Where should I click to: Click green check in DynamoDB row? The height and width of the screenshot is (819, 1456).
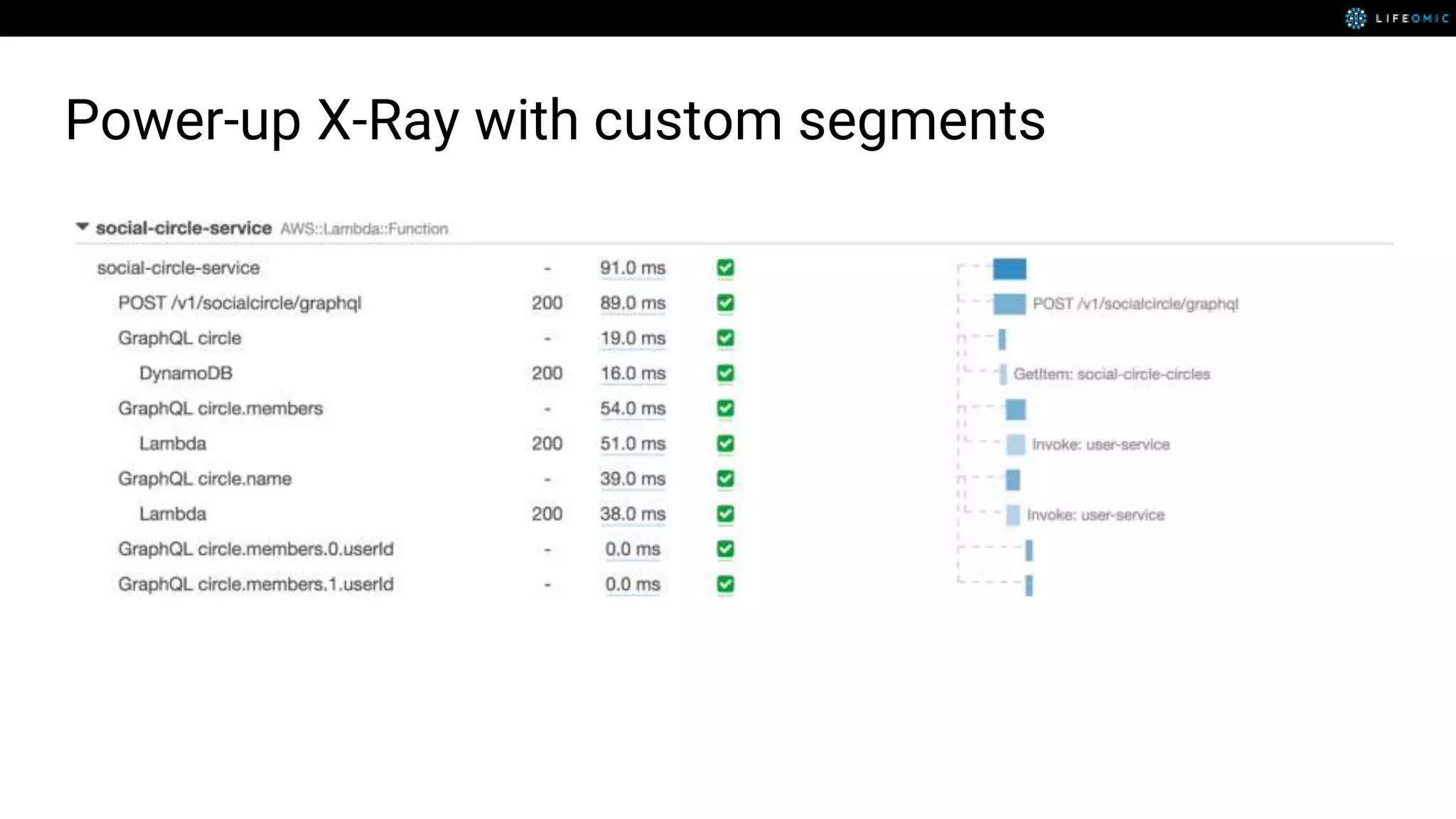point(725,373)
